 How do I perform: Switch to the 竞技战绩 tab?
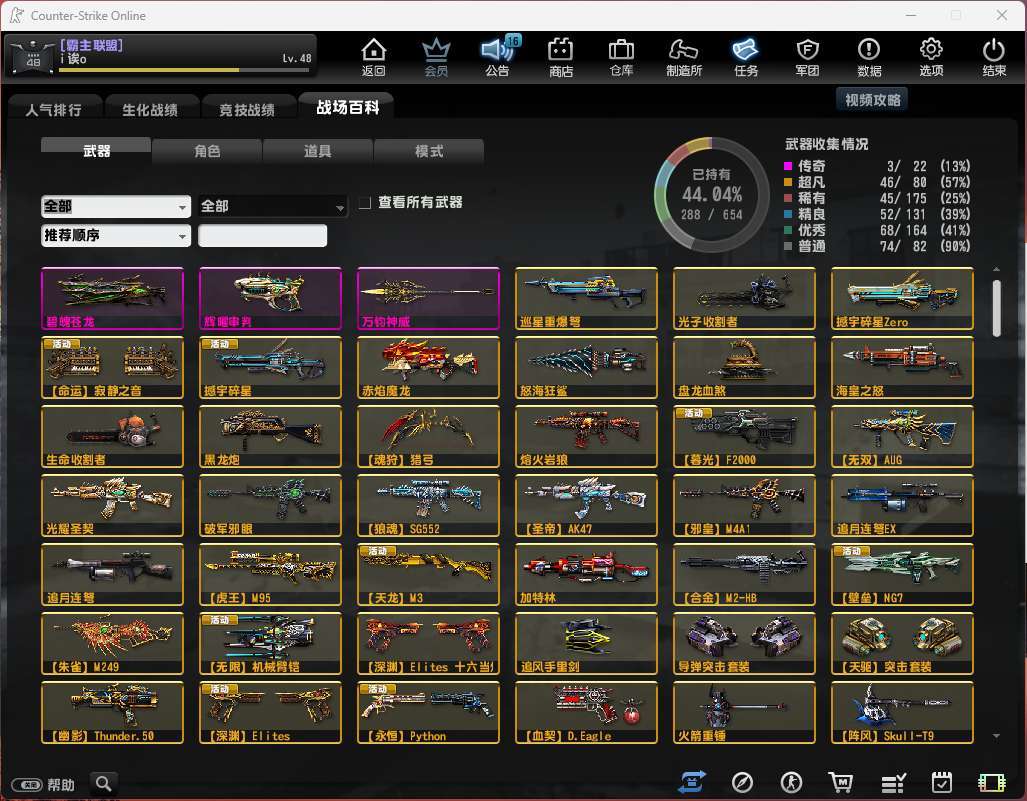[x=247, y=110]
